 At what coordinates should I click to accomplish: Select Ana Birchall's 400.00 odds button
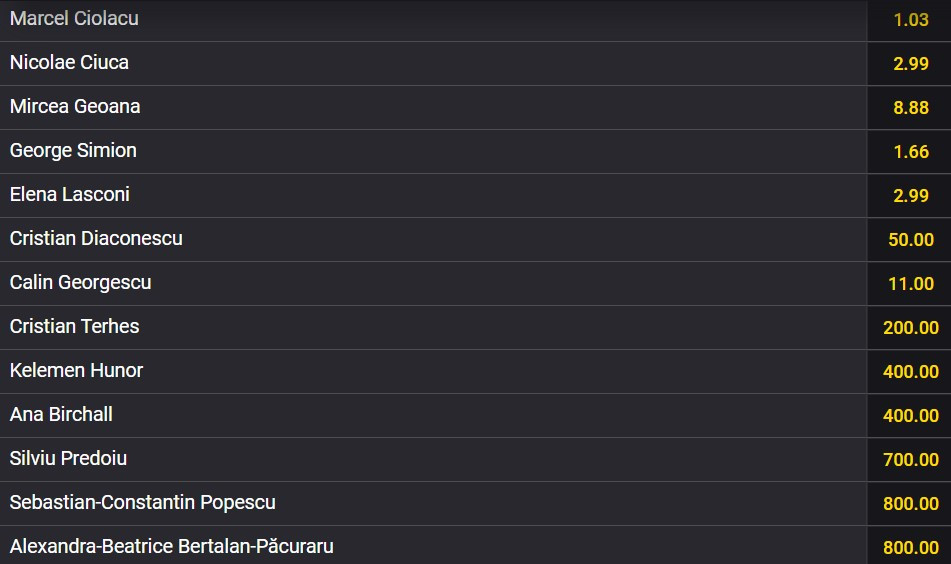coord(910,416)
